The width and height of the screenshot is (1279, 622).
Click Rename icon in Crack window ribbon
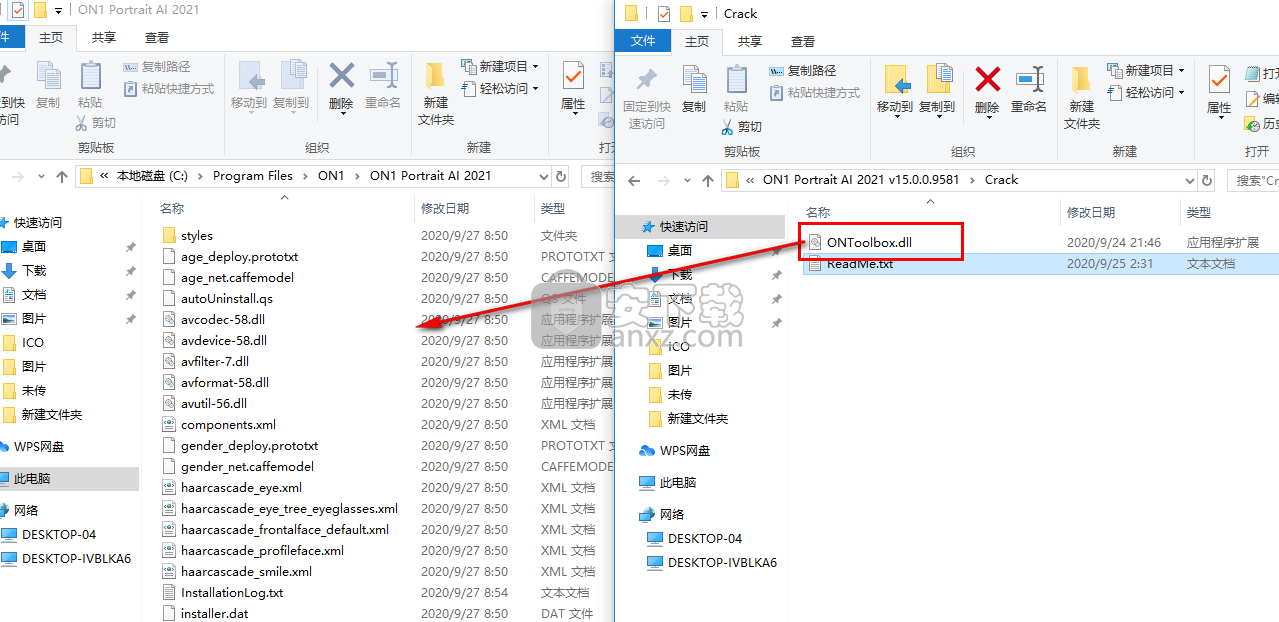coord(1029,80)
